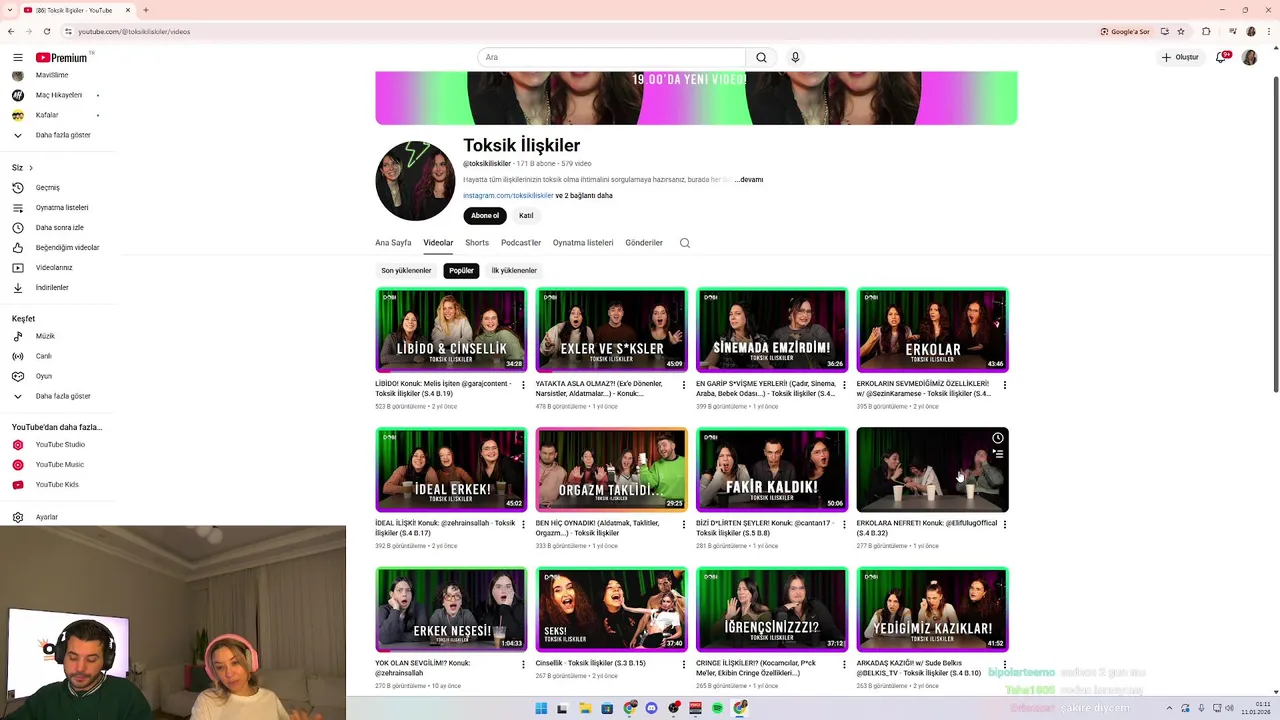Viewport: 1280px width, 720px height.
Task: Open Daha sonra izle in sidebar
Action: point(58,228)
